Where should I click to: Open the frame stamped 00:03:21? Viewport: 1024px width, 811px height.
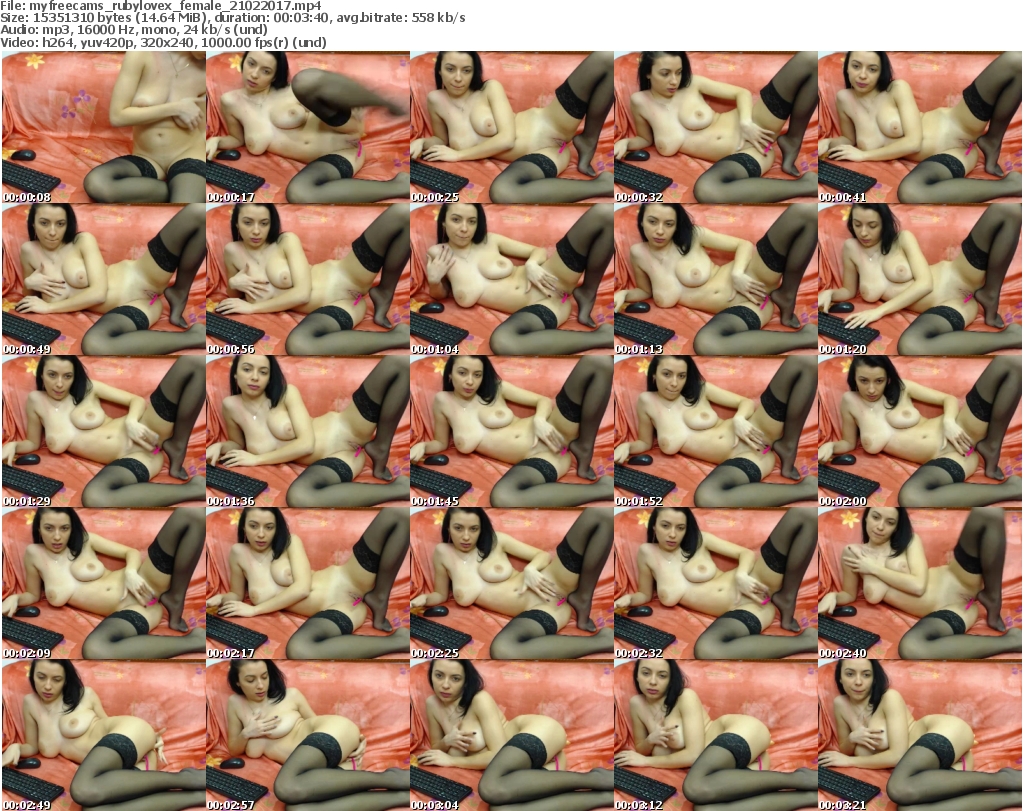pyautogui.click(x=920, y=735)
